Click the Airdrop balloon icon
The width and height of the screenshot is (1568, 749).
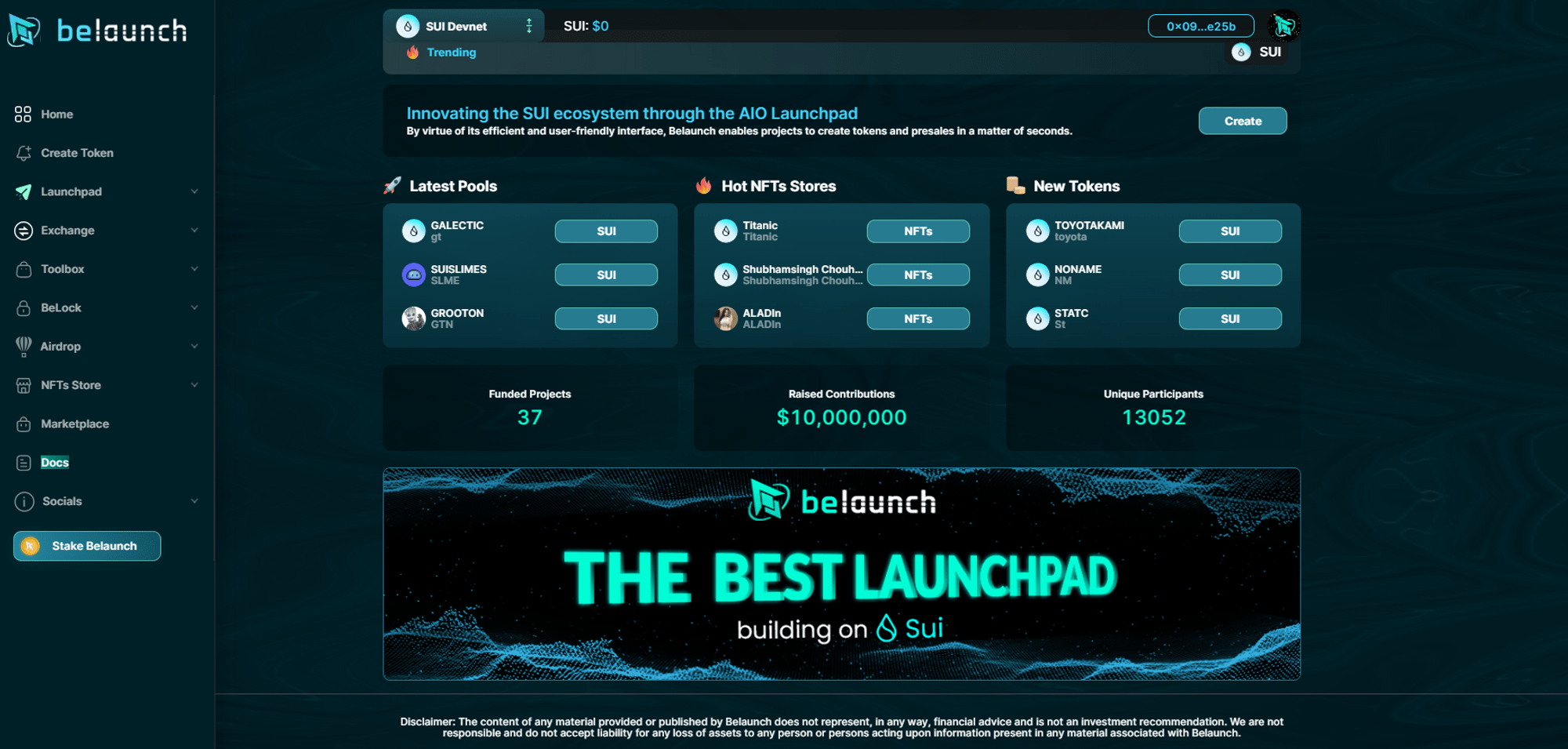coord(24,347)
